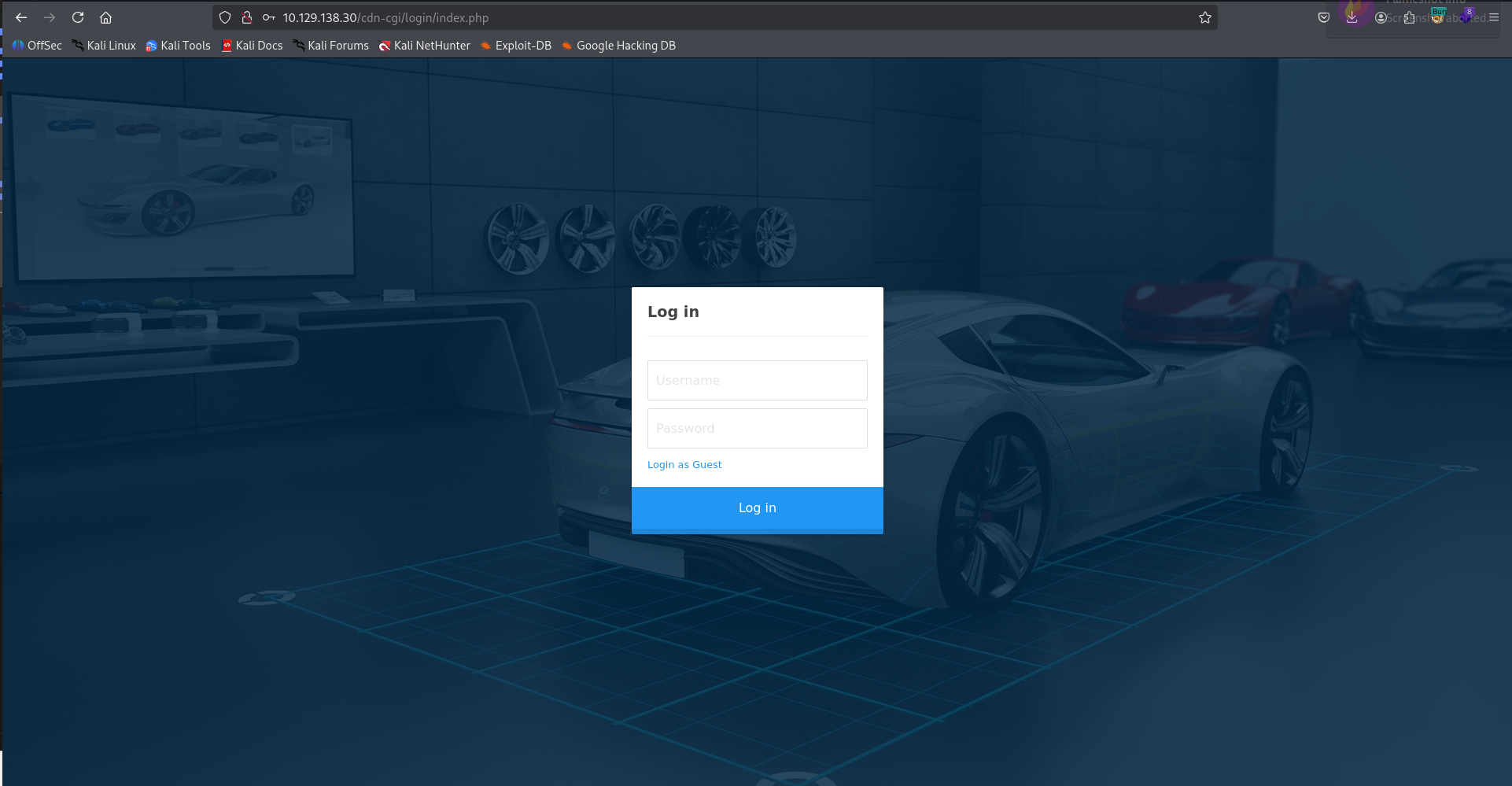This screenshot has width=1512, height=786.
Task: Save page to Pocket
Action: (1324, 17)
